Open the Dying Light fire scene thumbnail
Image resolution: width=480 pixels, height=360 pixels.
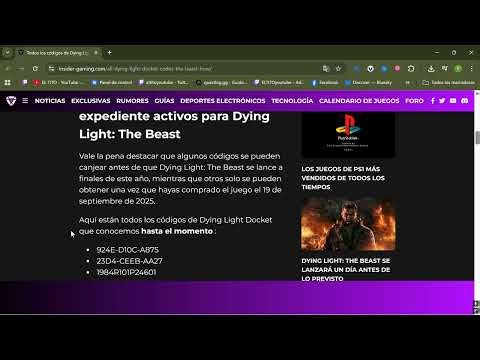pos(348,224)
